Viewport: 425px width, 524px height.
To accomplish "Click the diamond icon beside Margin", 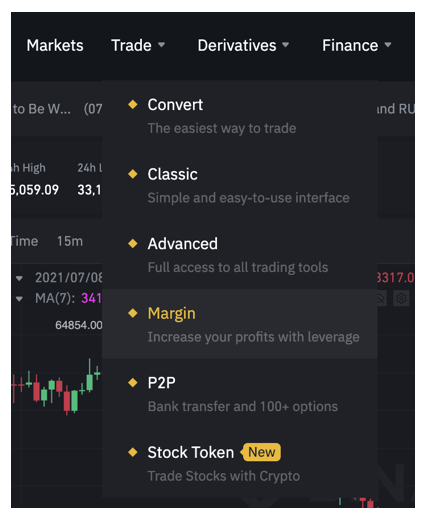I will coord(133,313).
